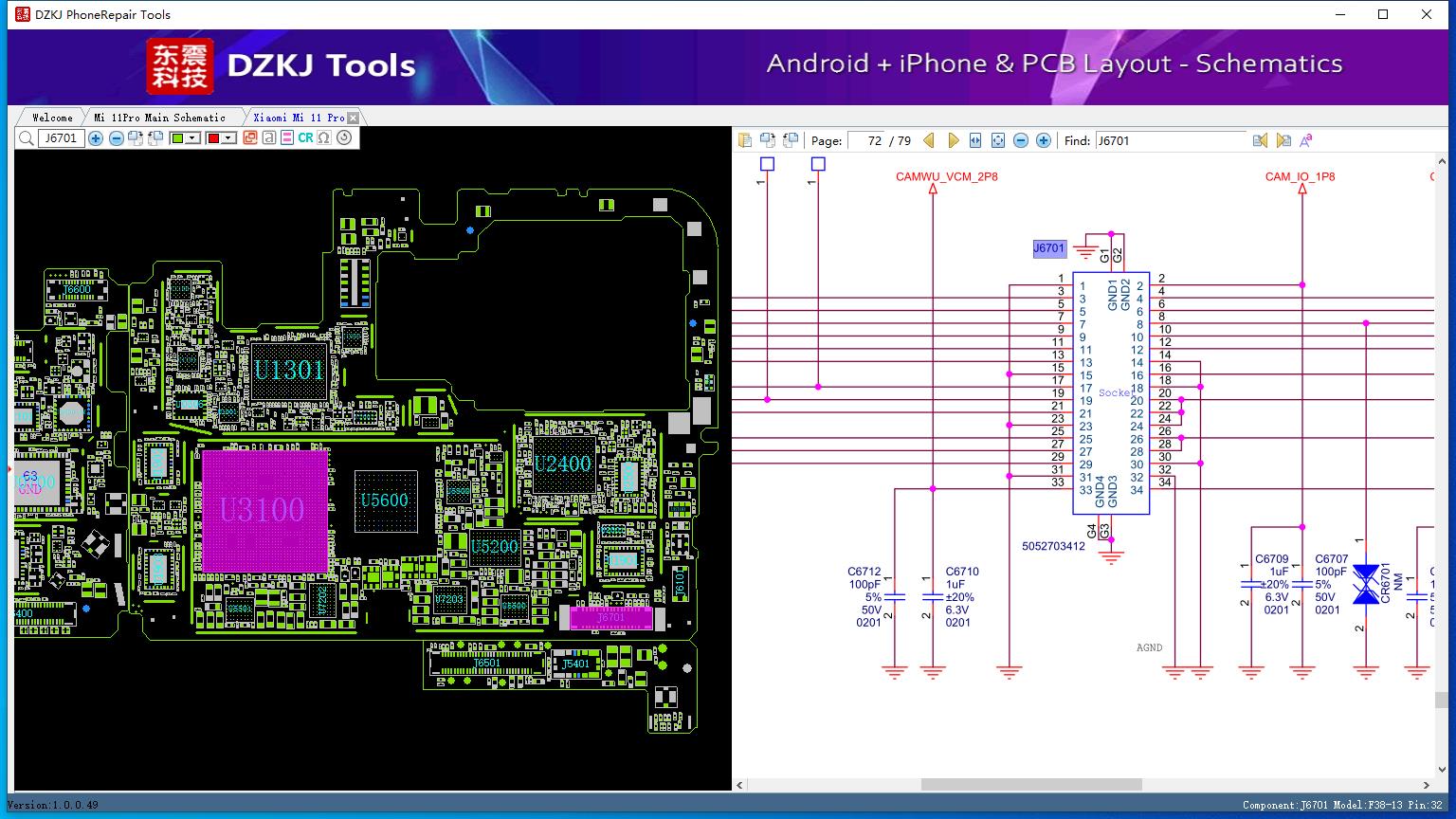Open the red color dropdown arrow

click(228, 138)
